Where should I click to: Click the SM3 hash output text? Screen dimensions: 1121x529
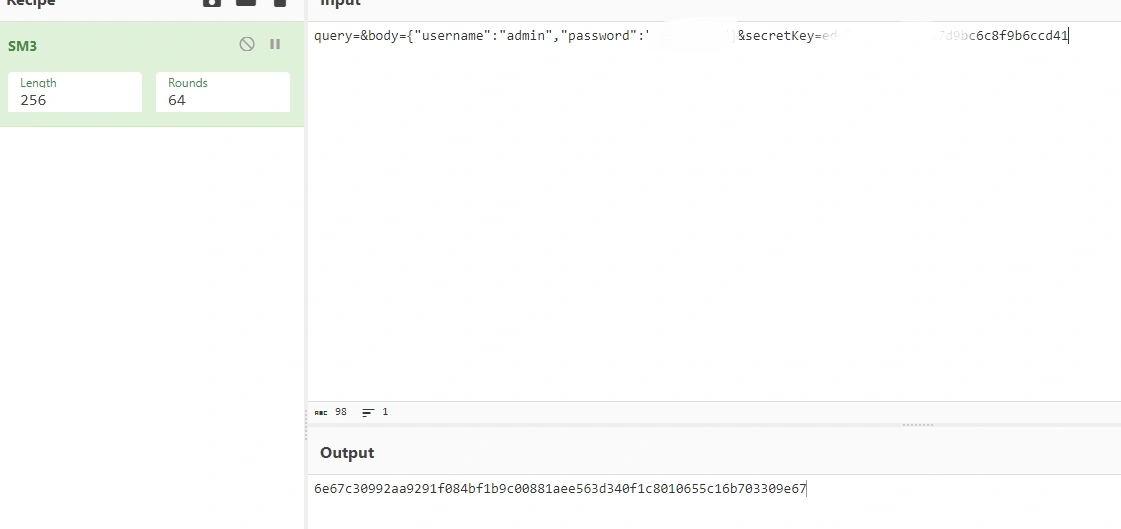pos(560,489)
